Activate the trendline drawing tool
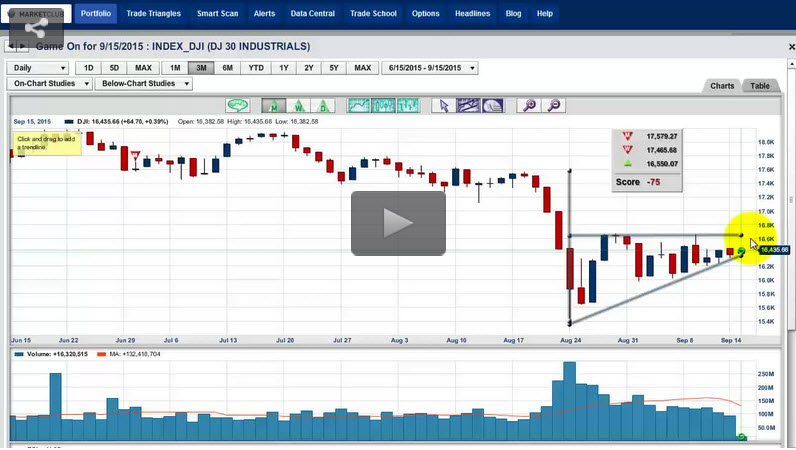This screenshot has width=796, height=450. (468, 106)
